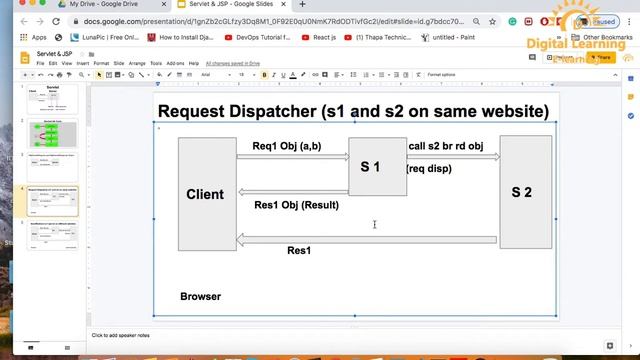Select slide 2 thumbnail with green boxes
Screen dimensions: 640x360
[x=53, y=133]
